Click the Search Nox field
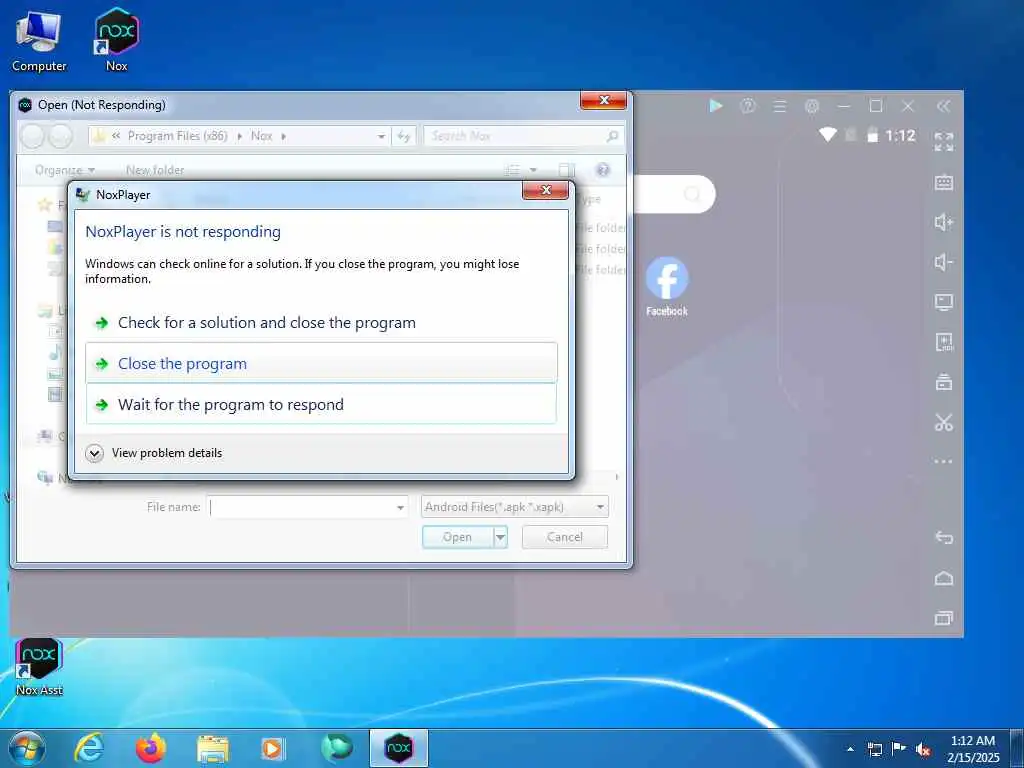 pos(524,136)
